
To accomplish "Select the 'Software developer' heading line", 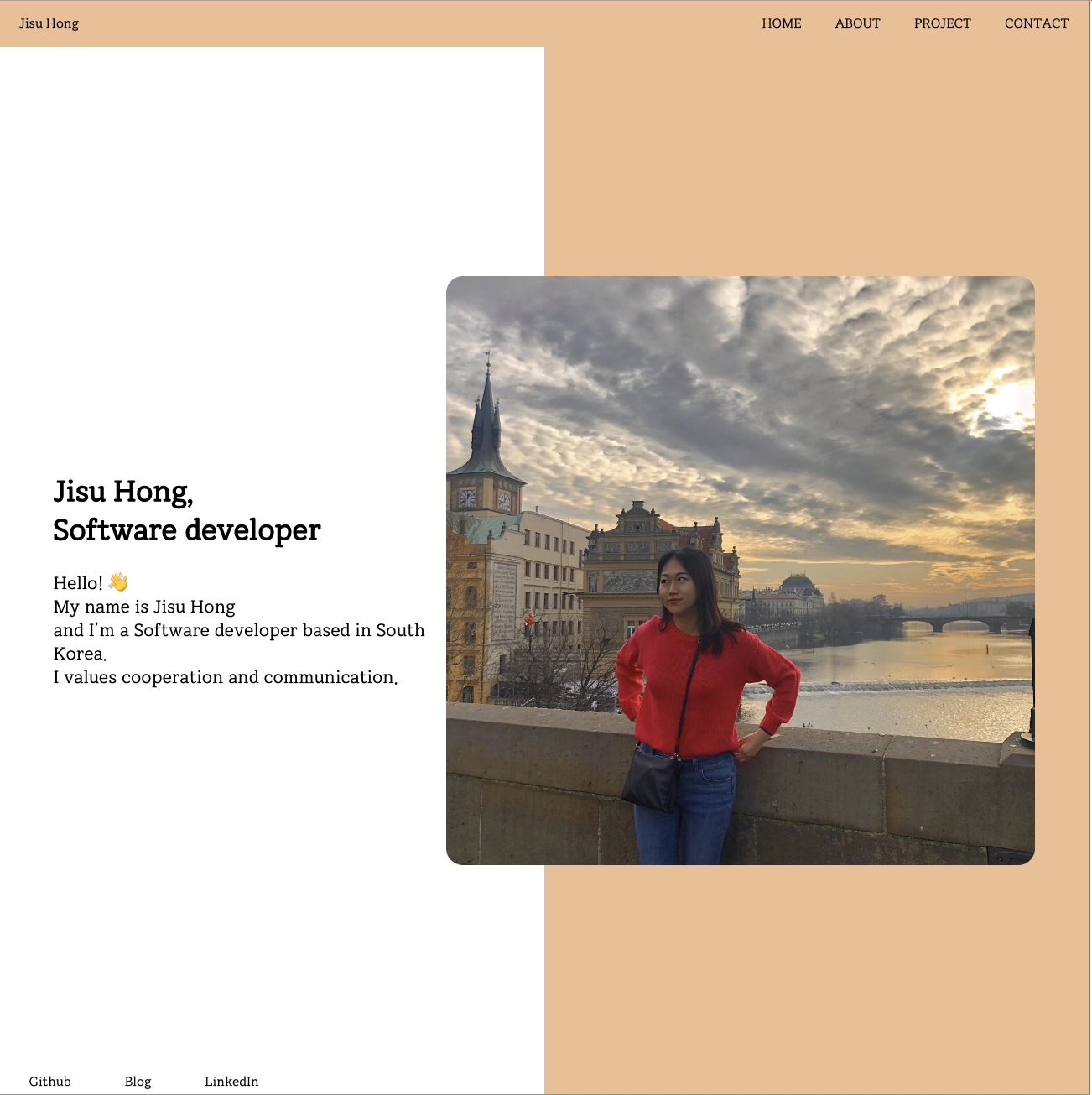I will click(x=187, y=530).
